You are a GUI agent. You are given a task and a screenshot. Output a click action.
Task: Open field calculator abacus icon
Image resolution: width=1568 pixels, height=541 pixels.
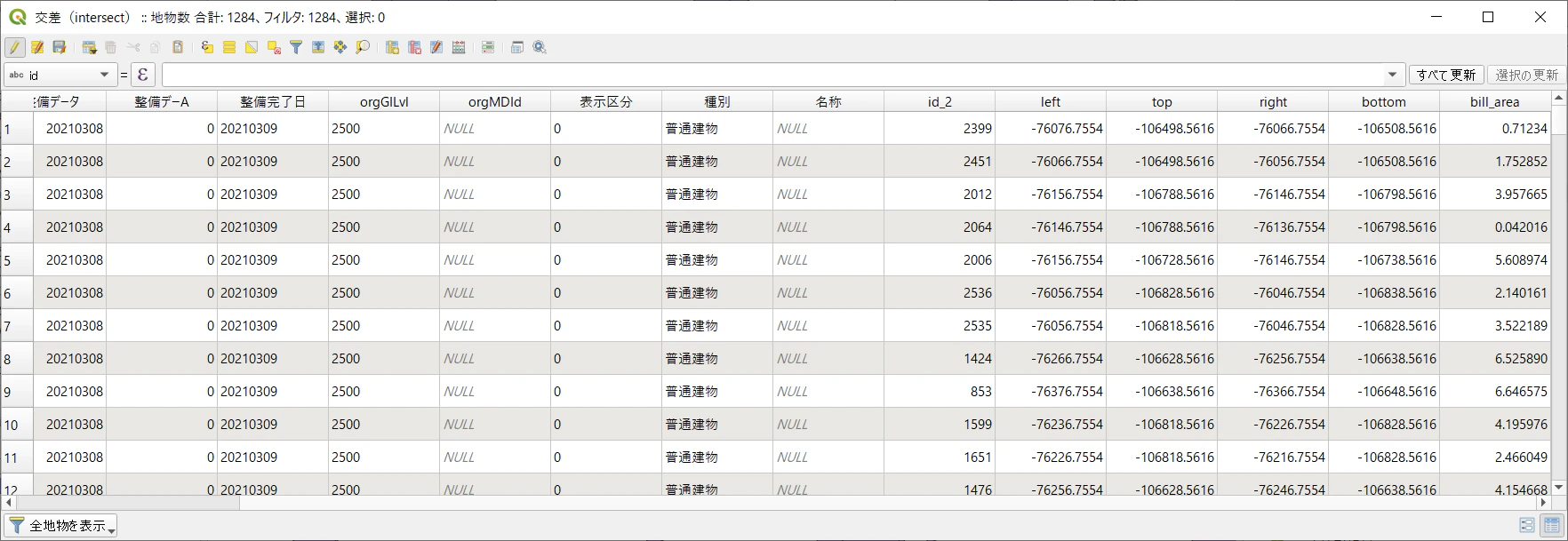tap(459, 47)
